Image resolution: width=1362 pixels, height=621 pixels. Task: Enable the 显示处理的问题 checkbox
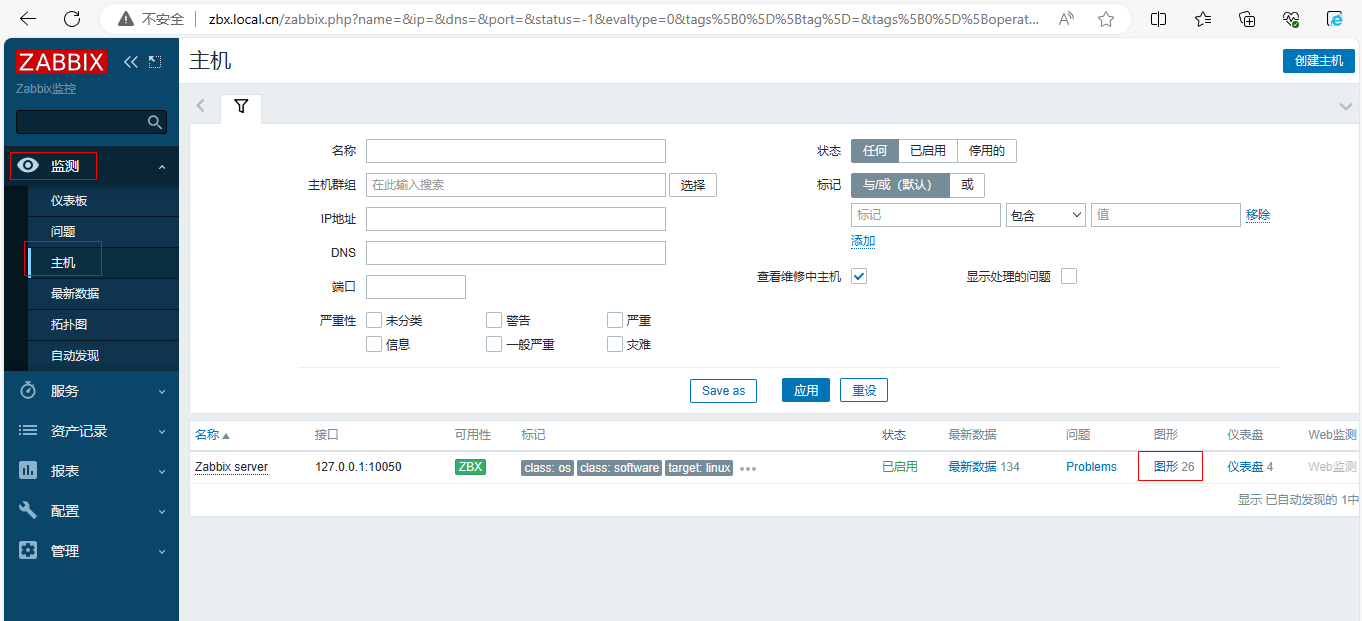1069,276
